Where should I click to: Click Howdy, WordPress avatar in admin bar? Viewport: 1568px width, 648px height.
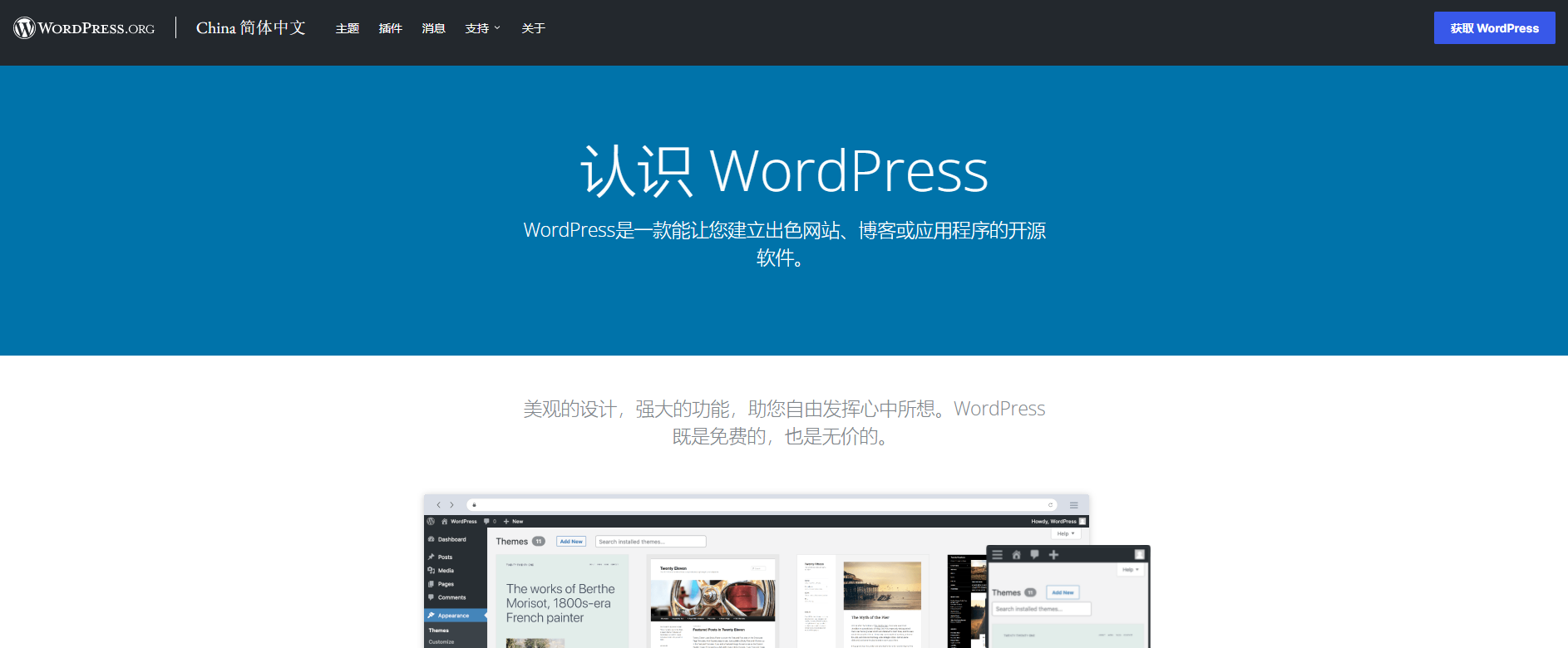click(1082, 522)
